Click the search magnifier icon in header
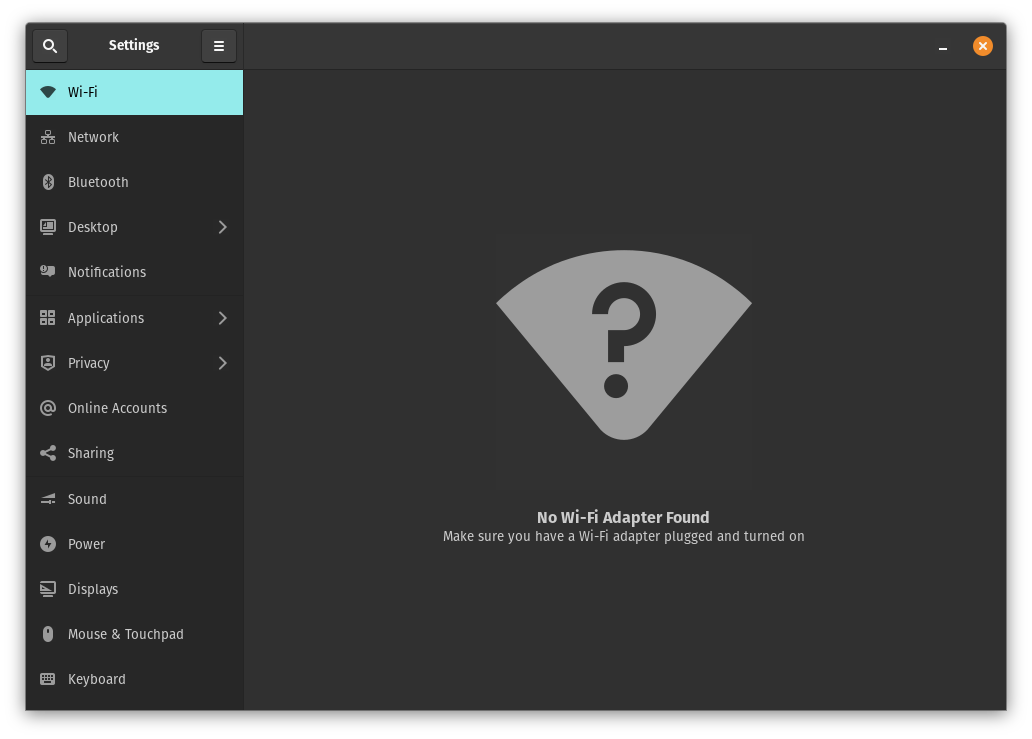 (50, 46)
